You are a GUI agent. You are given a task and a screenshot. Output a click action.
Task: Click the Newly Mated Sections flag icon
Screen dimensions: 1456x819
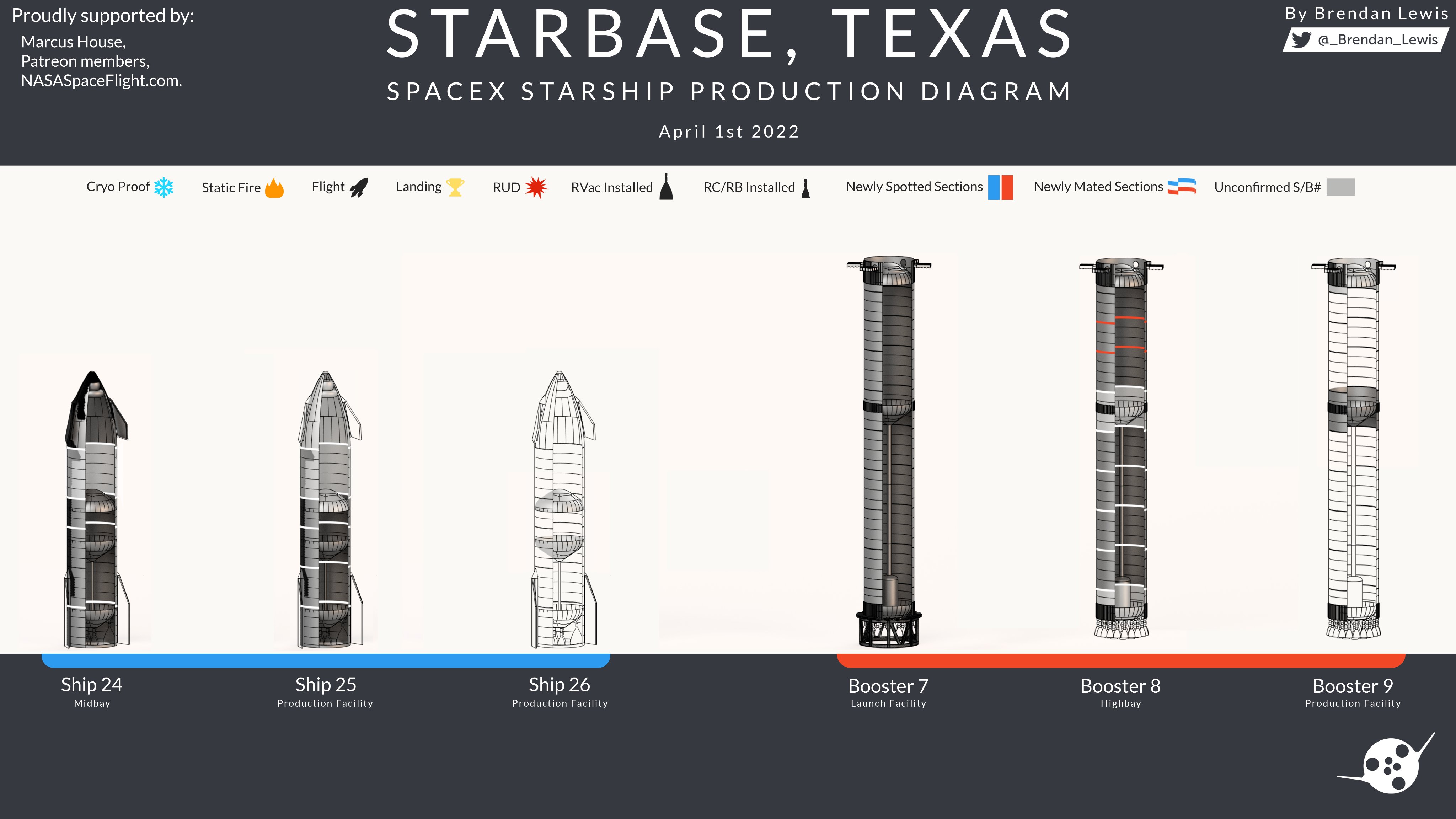1182,187
